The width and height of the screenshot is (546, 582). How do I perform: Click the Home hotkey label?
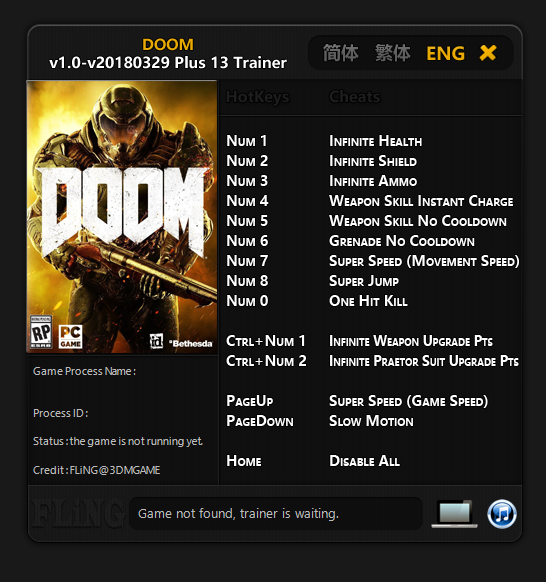coord(243,461)
